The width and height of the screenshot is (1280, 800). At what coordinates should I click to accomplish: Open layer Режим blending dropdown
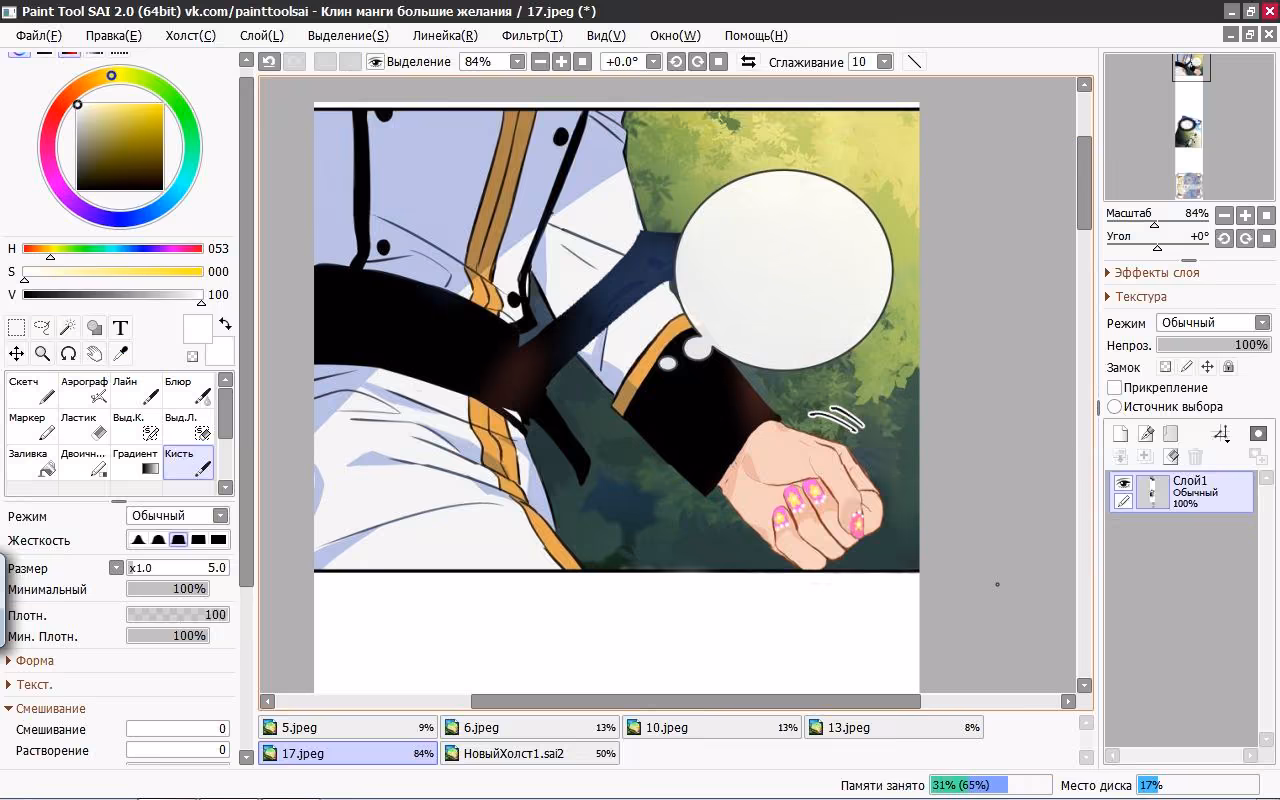(x=1213, y=323)
